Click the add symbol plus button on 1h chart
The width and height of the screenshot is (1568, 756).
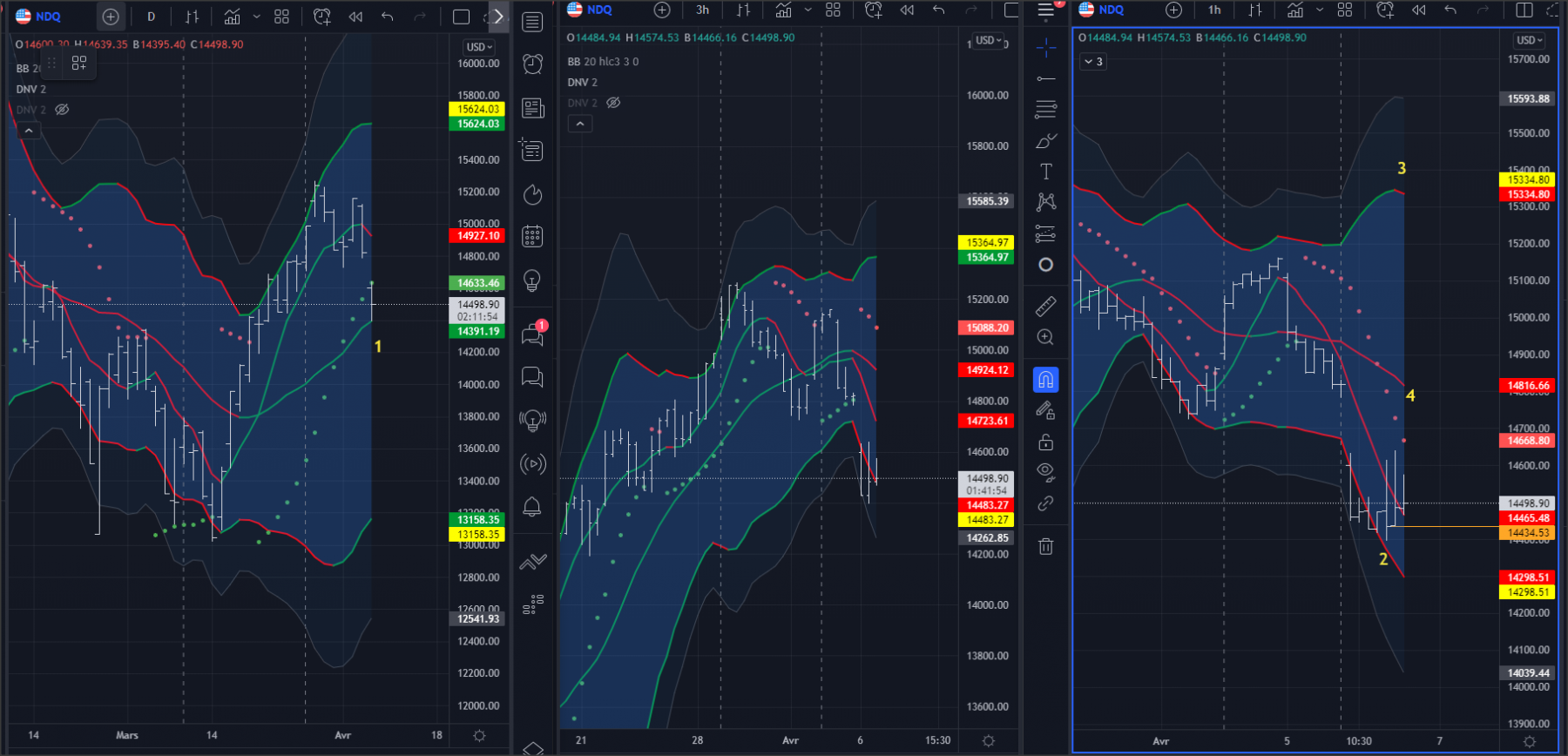[x=1173, y=10]
